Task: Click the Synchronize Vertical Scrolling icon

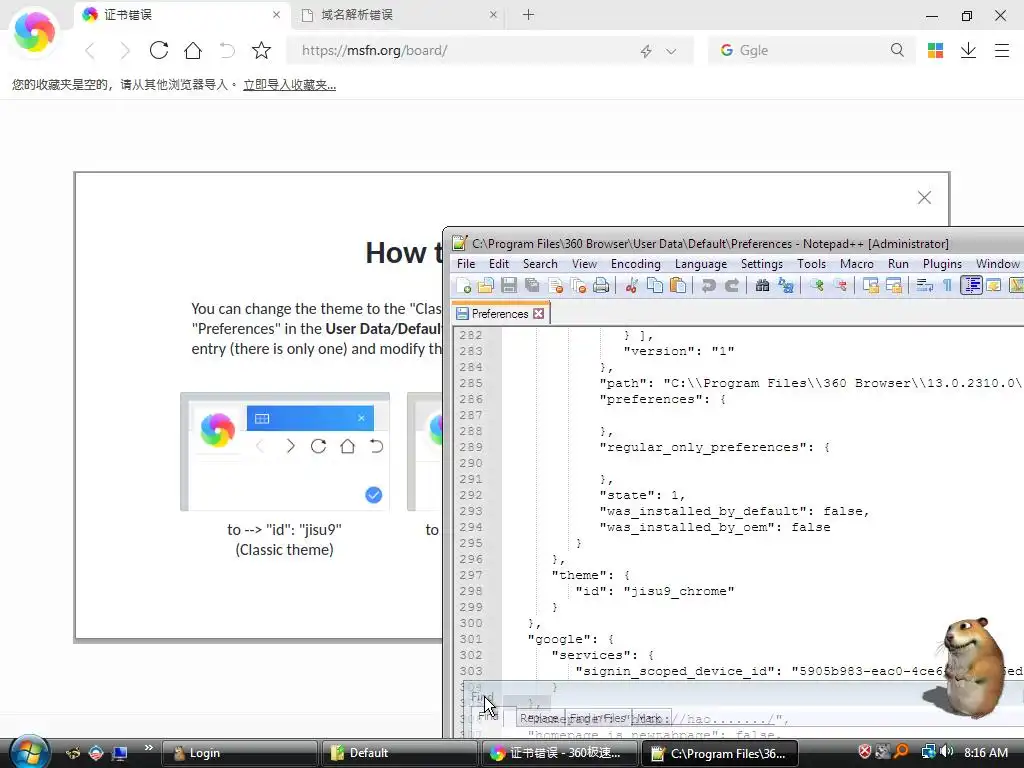Action: click(871, 285)
